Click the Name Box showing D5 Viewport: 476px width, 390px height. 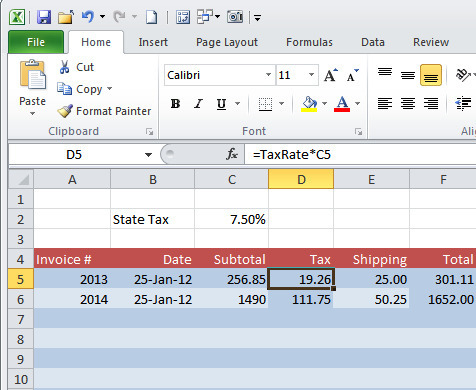coord(74,155)
